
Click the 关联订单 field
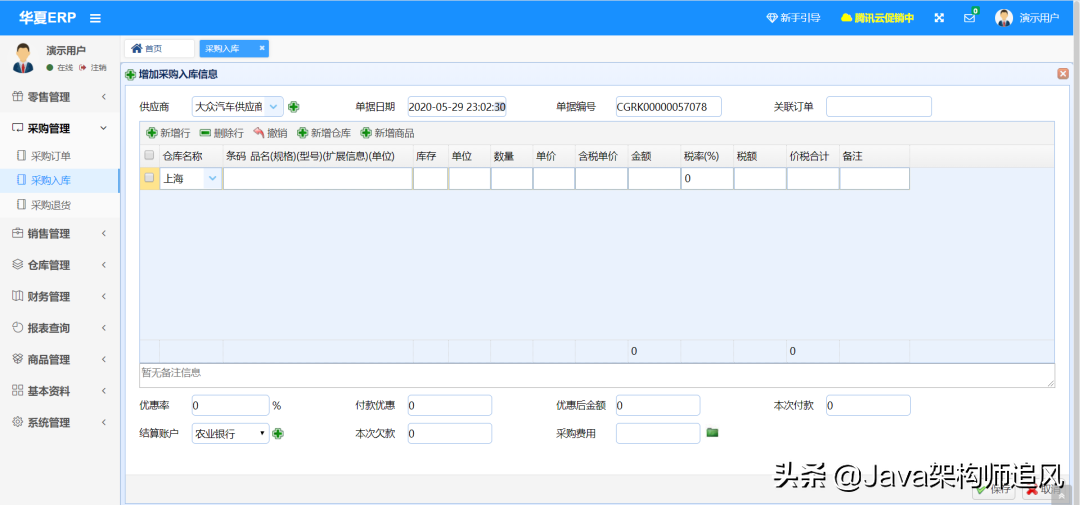coord(879,107)
